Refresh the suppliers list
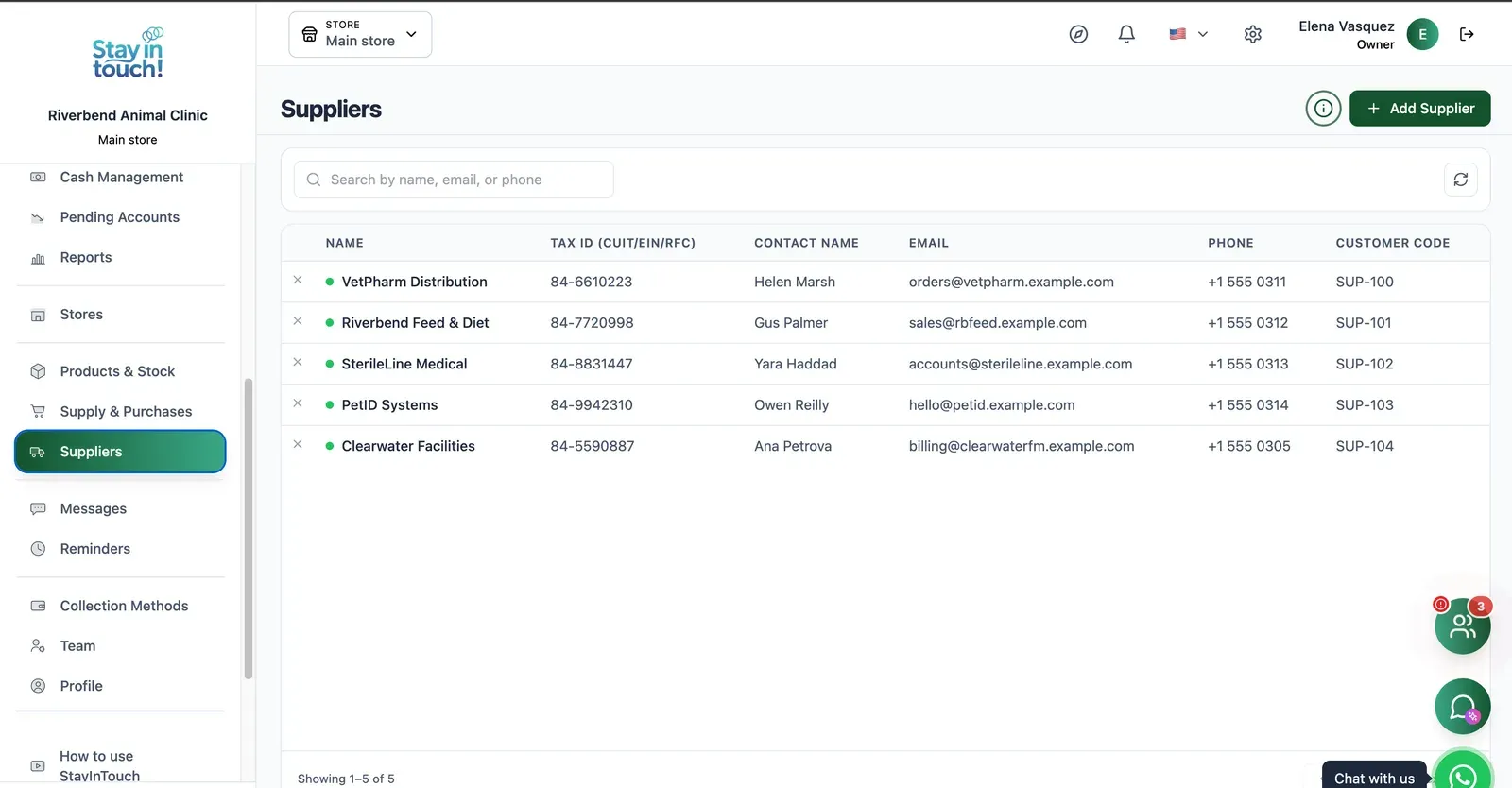This screenshot has height=788, width=1512. pos(1461,180)
